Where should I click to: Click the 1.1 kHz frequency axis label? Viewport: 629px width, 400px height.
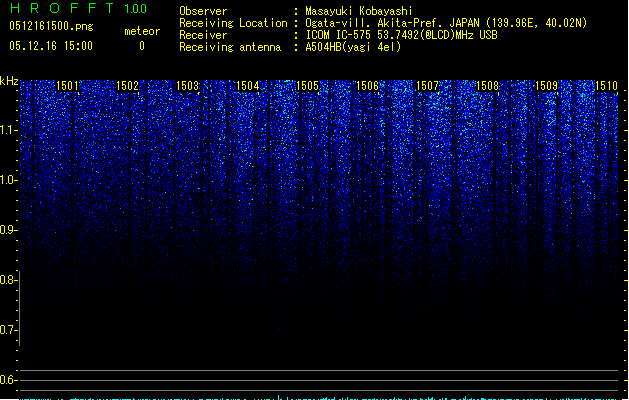(x=8, y=130)
